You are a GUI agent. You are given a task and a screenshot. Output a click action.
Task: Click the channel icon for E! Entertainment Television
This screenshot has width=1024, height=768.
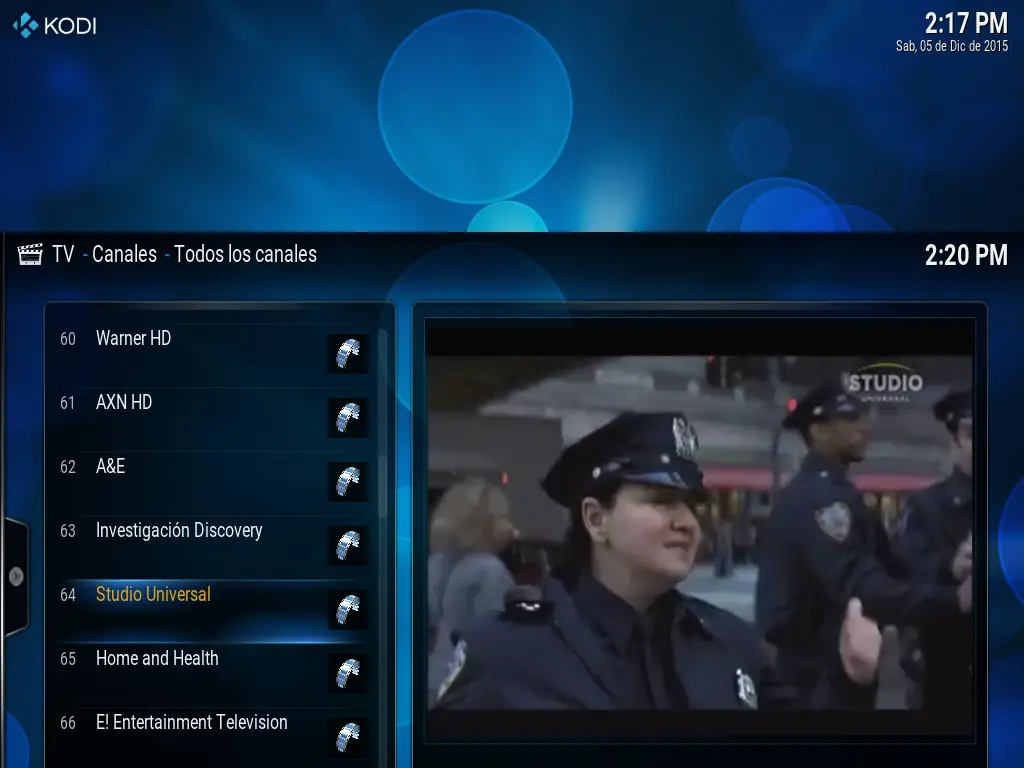pyautogui.click(x=347, y=738)
